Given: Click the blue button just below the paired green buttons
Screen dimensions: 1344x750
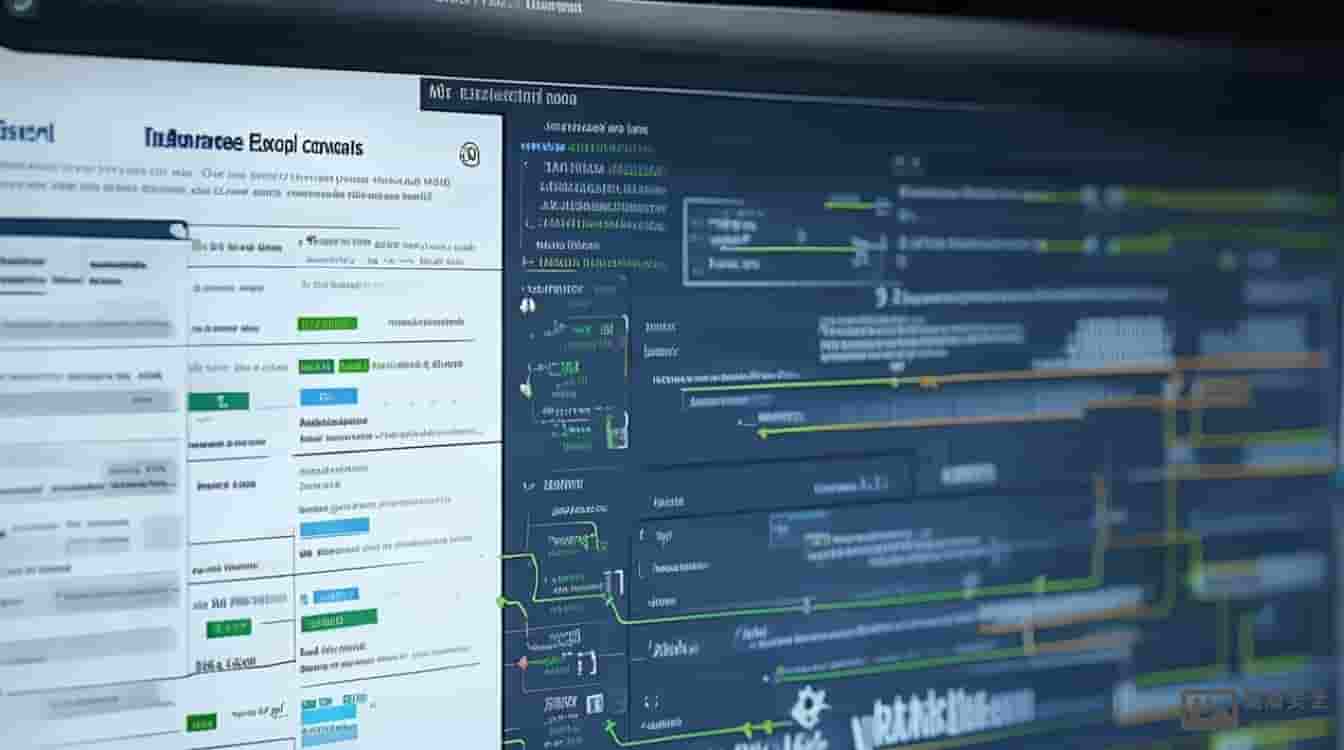Looking at the screenshot, I should 328,397.
